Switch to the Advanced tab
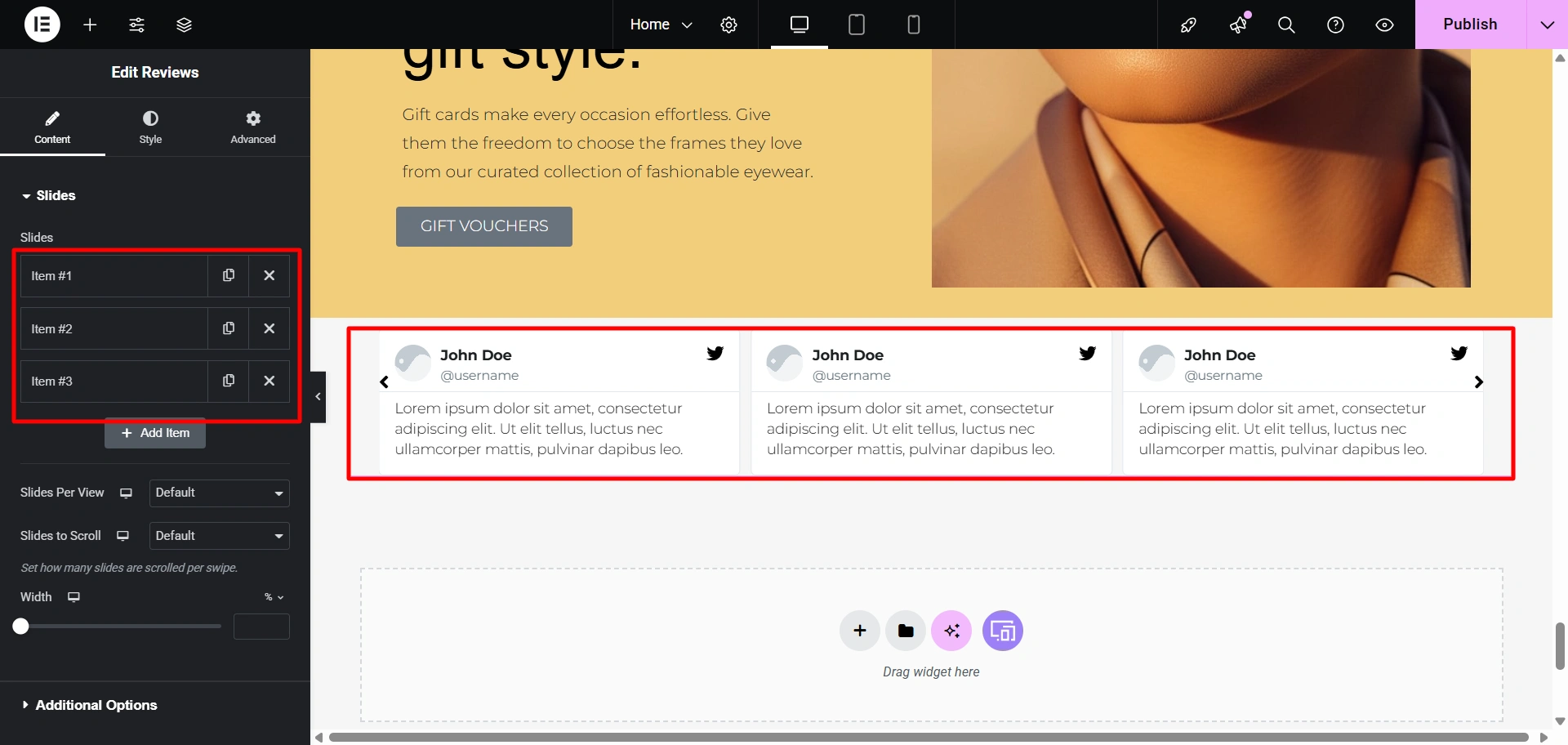Viewport: 1568px width, 745px height. [253, 127]
